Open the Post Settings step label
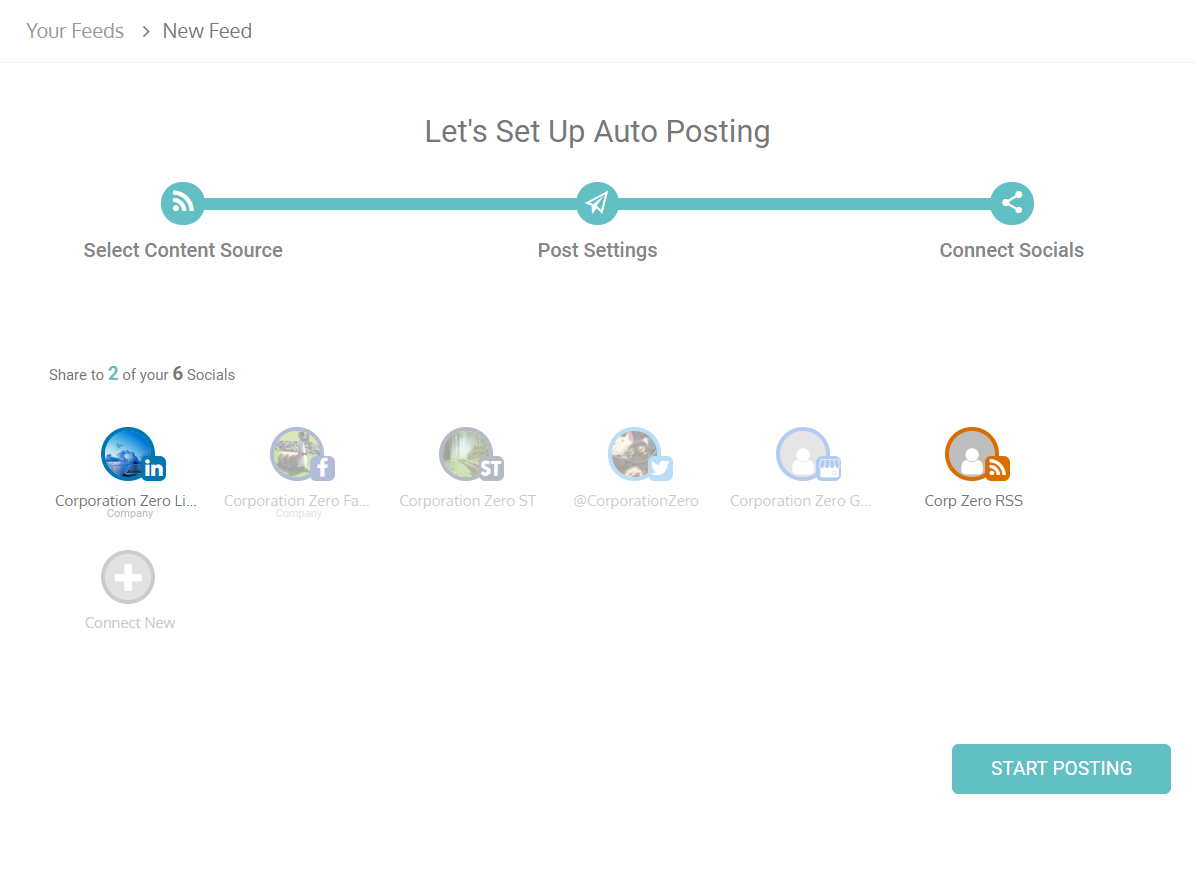Image resolution: width=1197 pixels, height=881 pixels. pyautogui.click(x=597, y=250)
